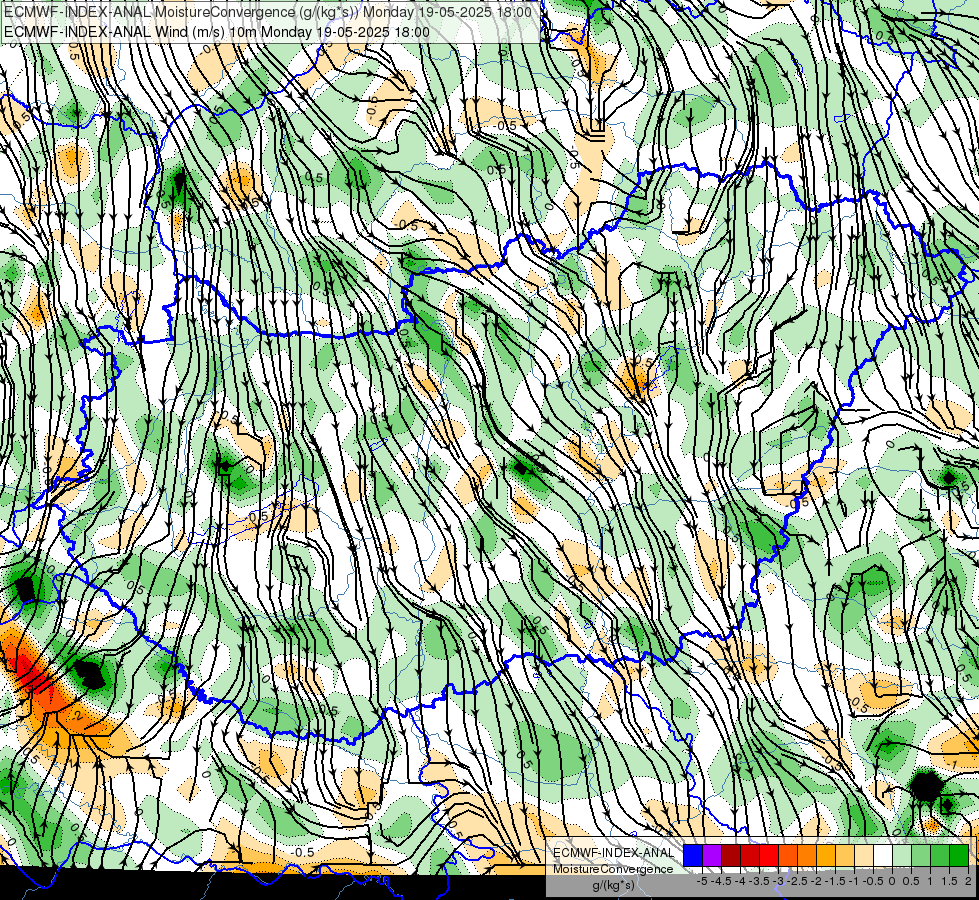Image resolution: width=979 pixels, height=900 pixels.
Task: Click the g/(kg*s) unit label in legend
Action: pos(613,886)
